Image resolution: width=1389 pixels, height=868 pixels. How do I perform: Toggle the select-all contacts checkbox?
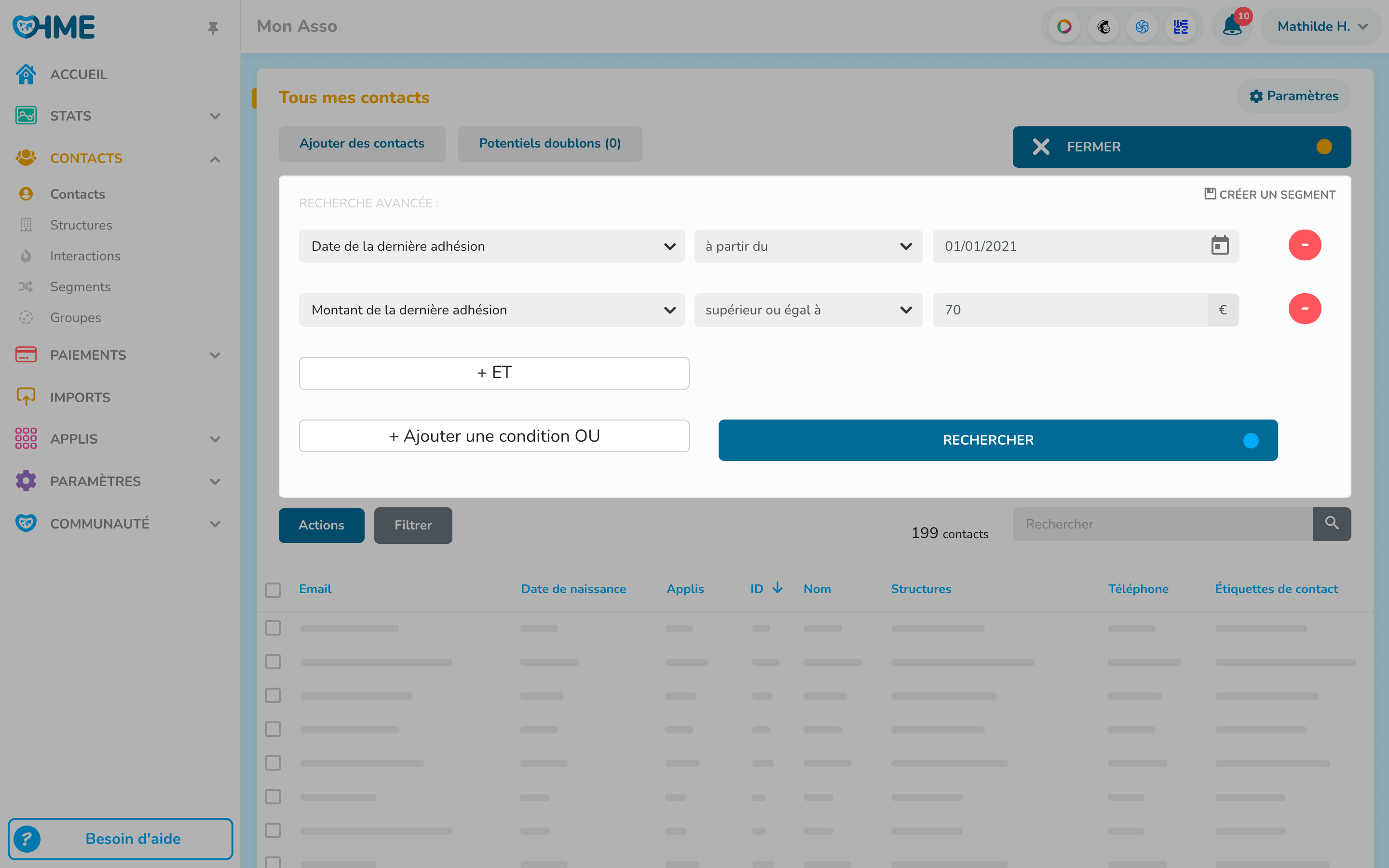[x=273, y=590]
